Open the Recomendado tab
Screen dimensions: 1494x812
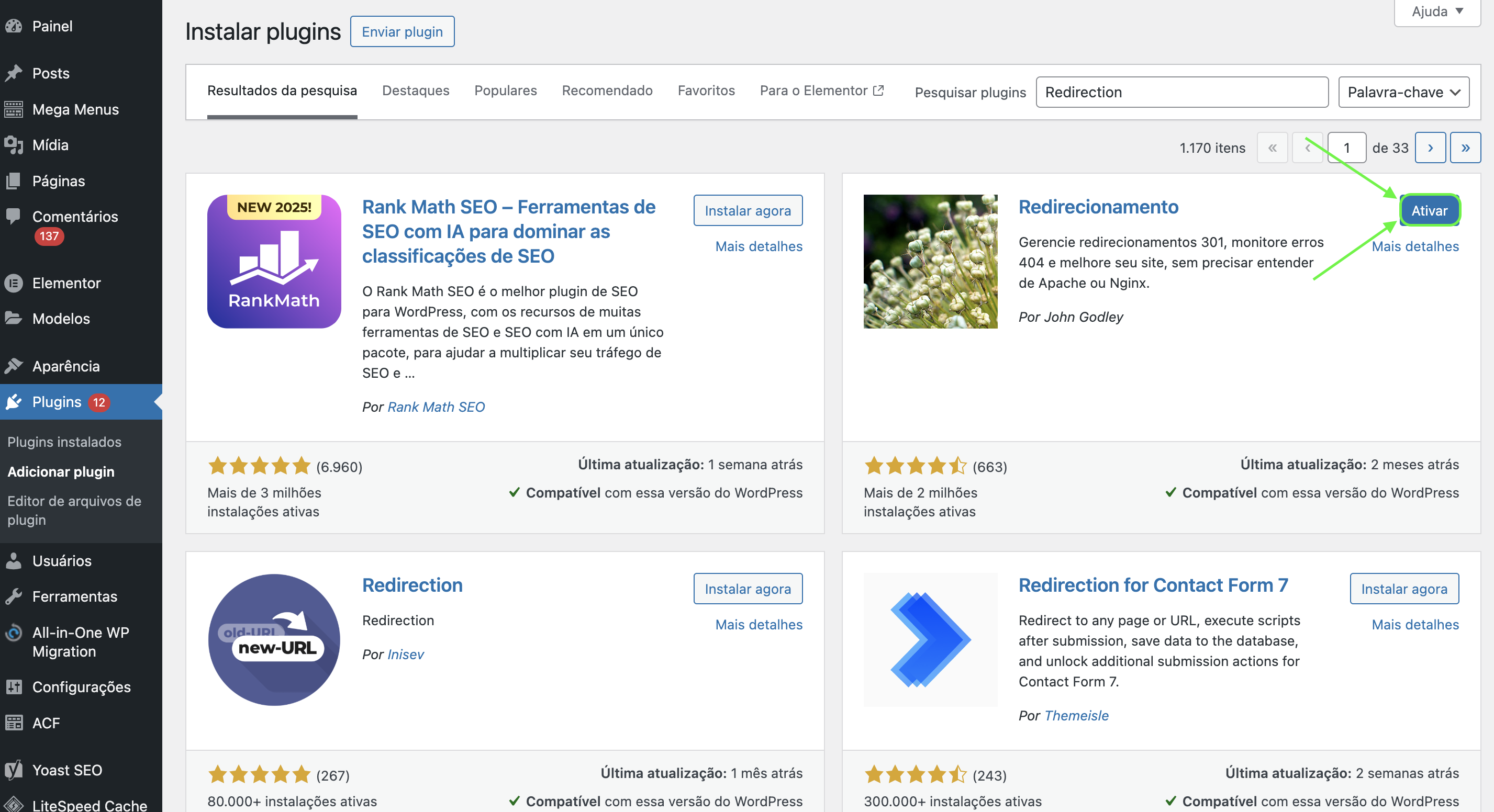(x=607, y=91)
